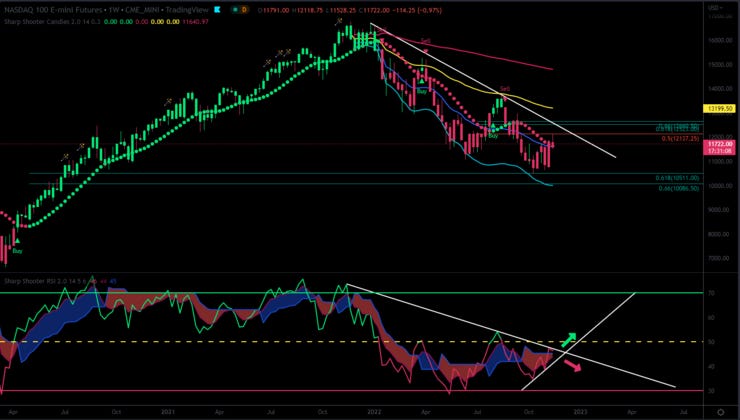740x420 pixels.
Task: Click 8000.00 on the price scale
Action: coord(720,235)
